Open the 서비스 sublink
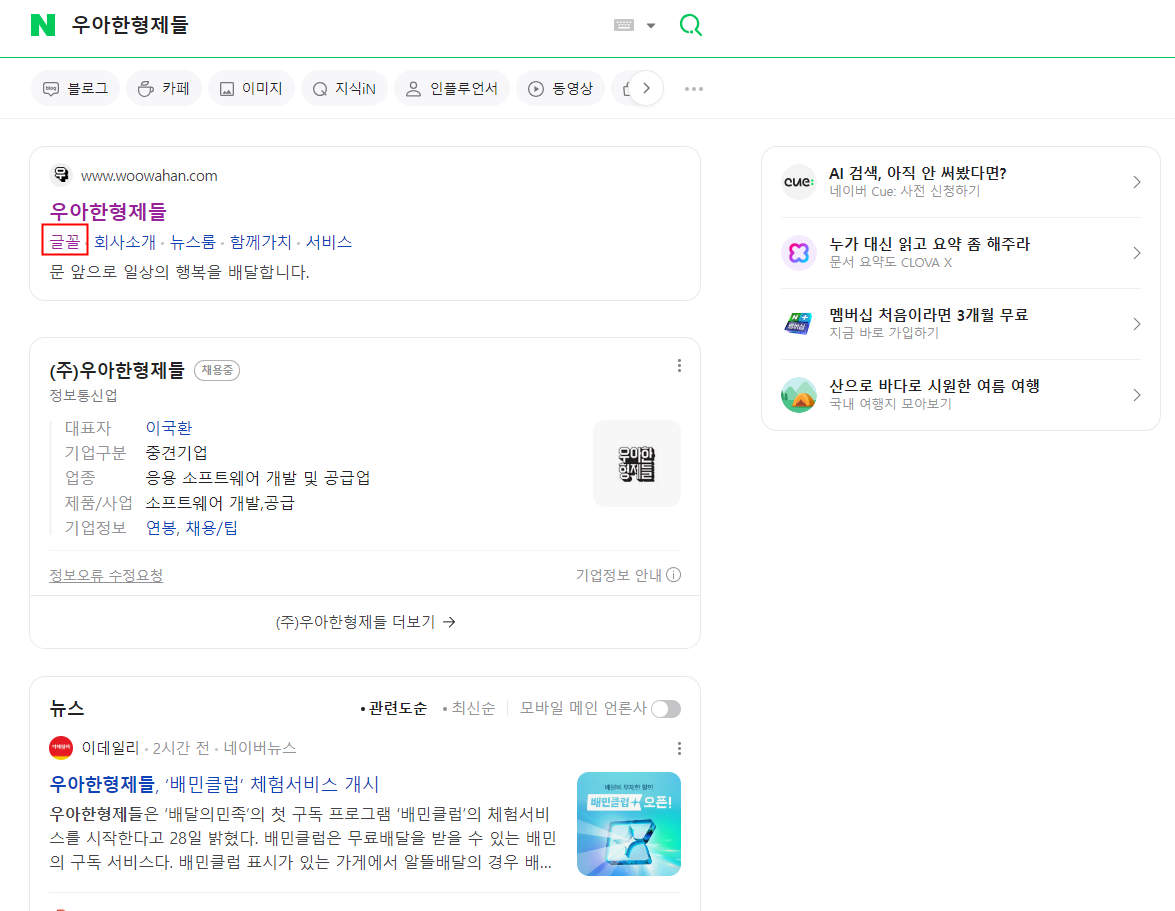The width and height of the screenshot is (1175, 911). click(x=329, y=242)
